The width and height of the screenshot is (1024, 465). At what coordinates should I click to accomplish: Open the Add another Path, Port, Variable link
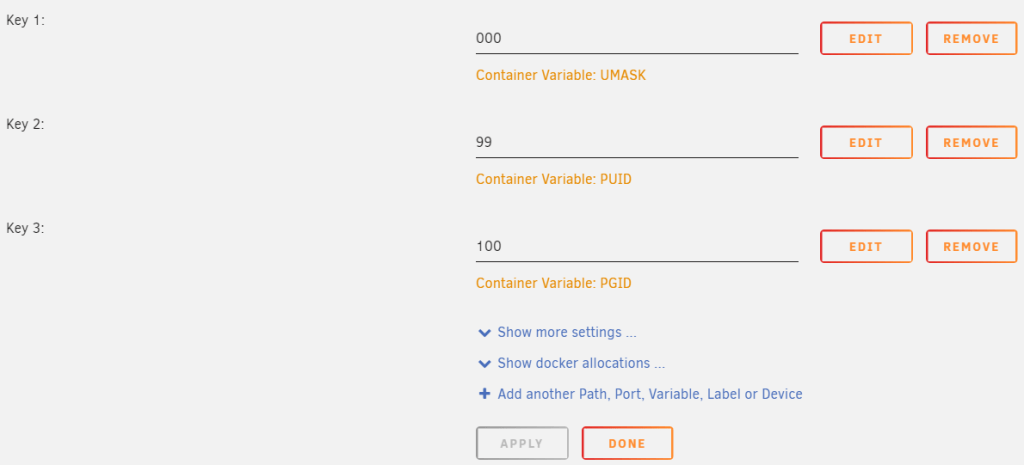coord(649,394)
